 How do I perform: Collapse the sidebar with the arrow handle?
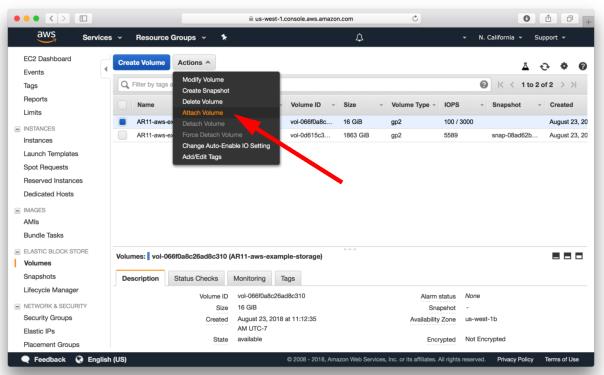click(106, 69)
